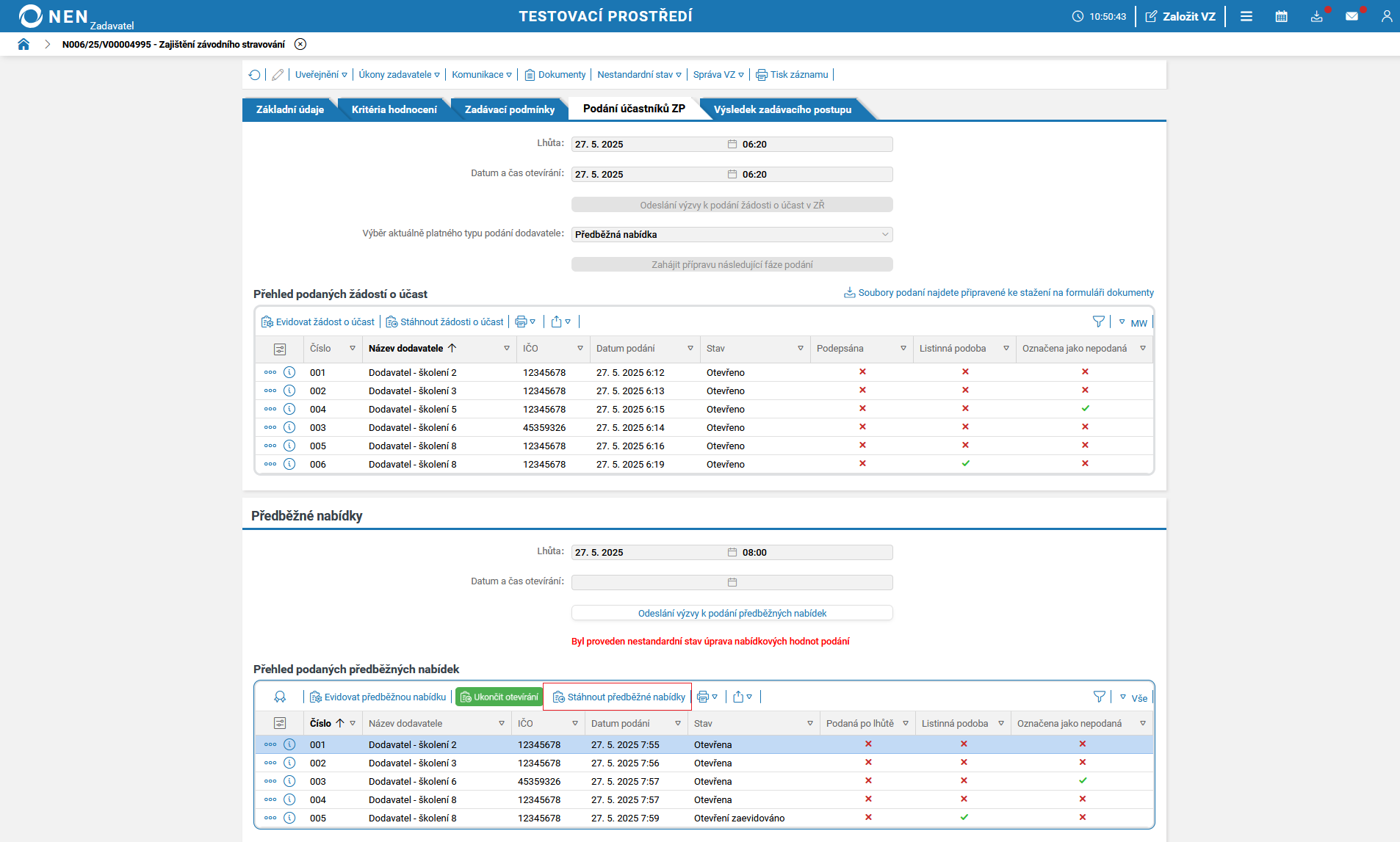Screen dimensions: 1400x842
Task: Open the hamburger menu icon
Action: [x=1246, y=16]
